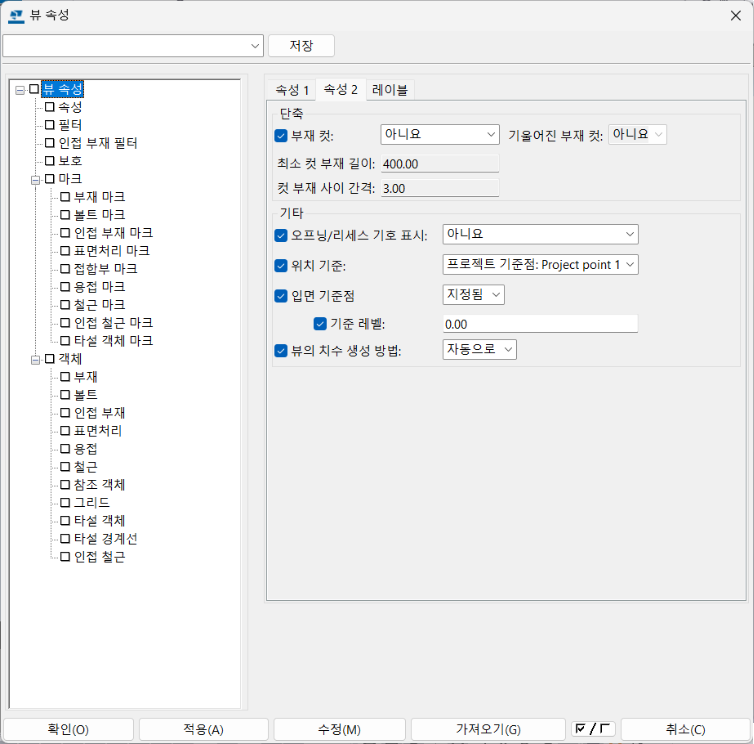Screen dimensions: 754x744
Task: Open the 뷰의 치수 생성 방법 dropdown
Action: tap(479, 349)
